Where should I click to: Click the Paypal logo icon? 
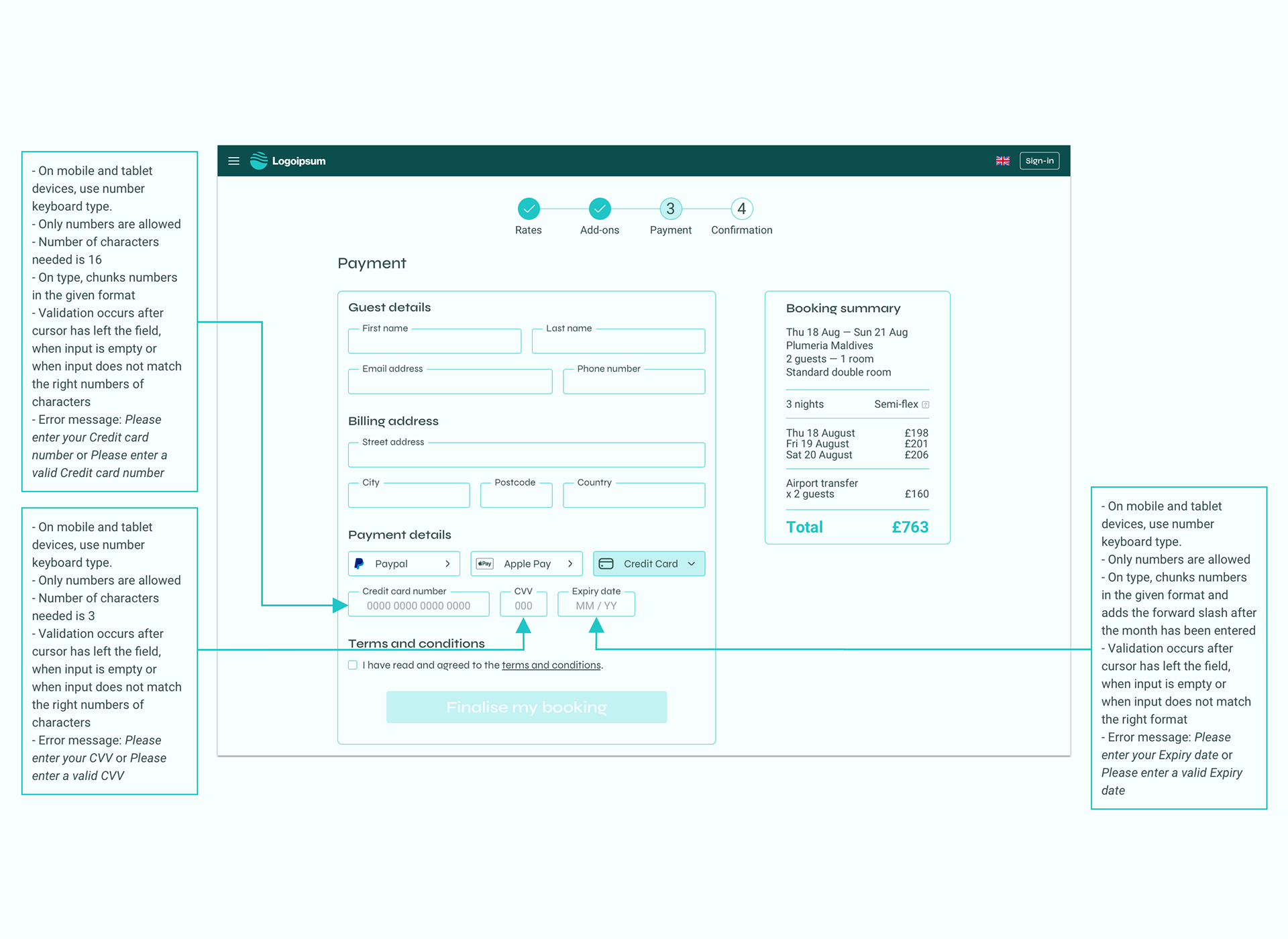[x=359, y=563]
